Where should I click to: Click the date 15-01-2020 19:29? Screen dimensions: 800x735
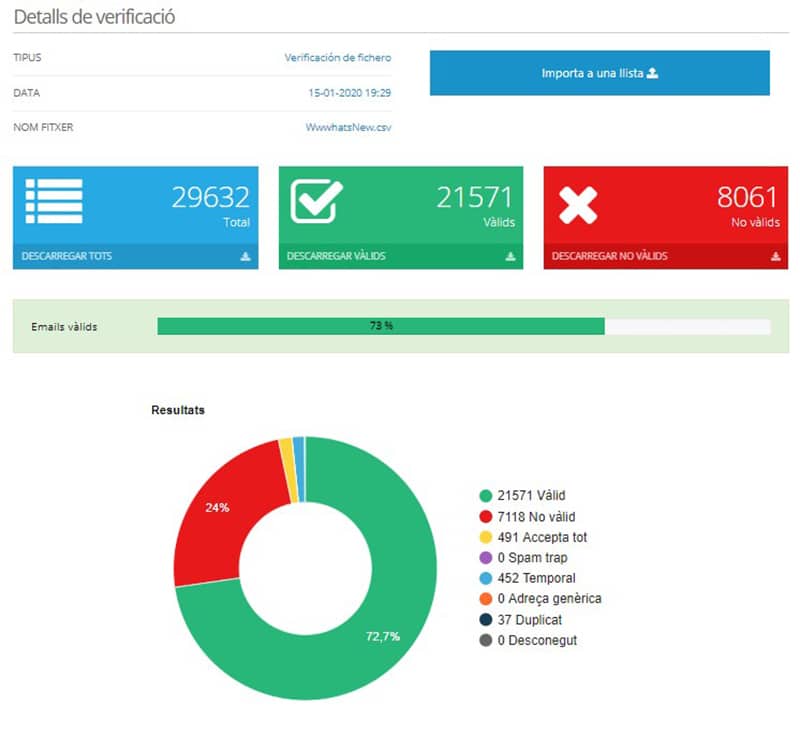349,93
